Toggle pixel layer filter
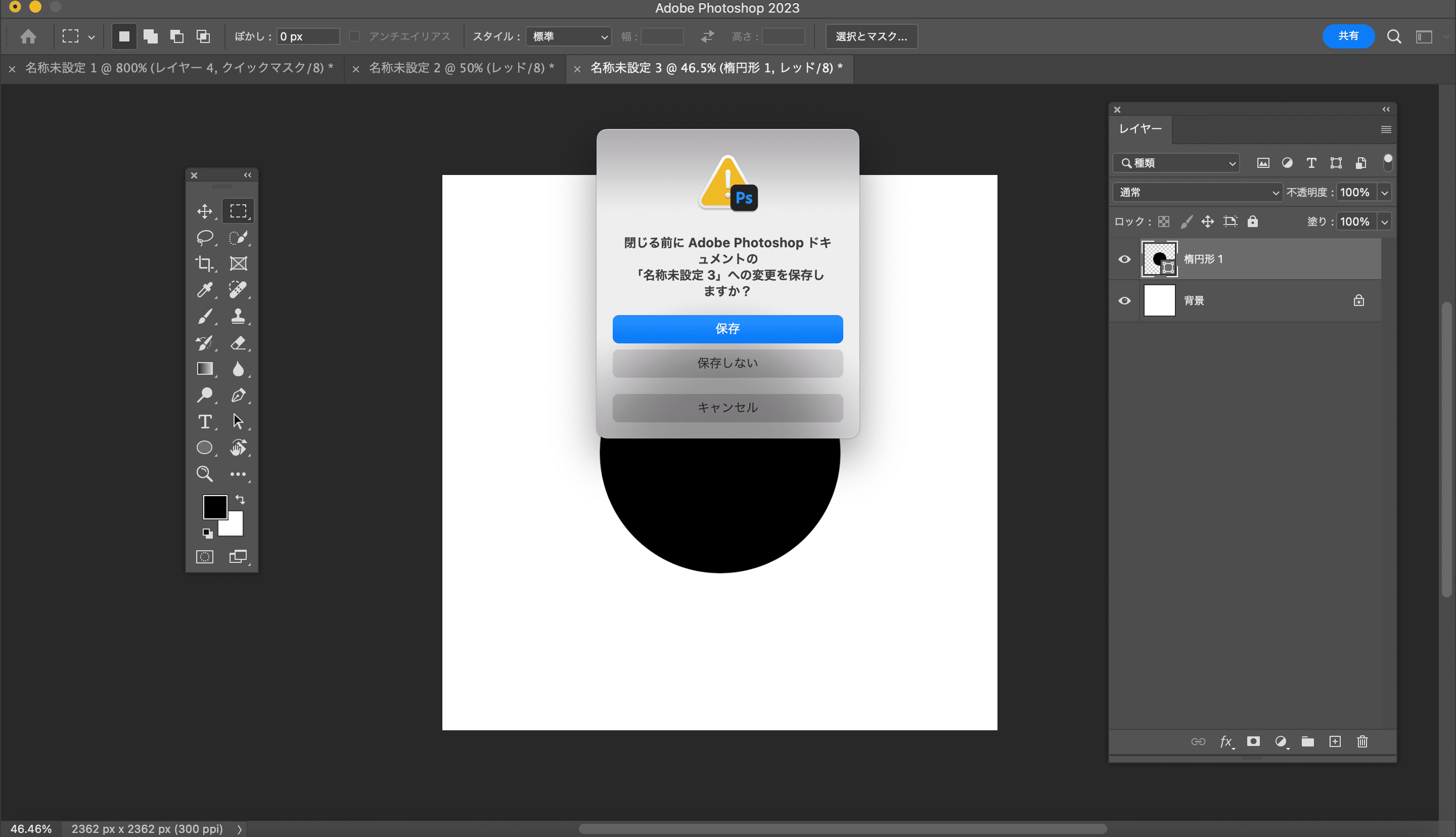The height and width of the screenshot is (837, 1456). pos(1263,163)
